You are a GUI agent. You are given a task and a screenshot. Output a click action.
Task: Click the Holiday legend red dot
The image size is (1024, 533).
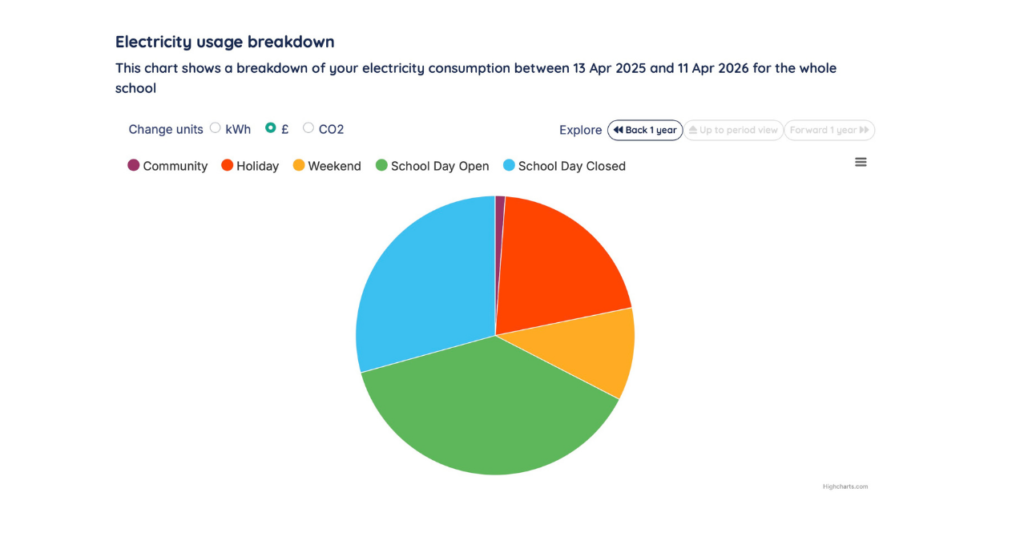pos(227,166)
